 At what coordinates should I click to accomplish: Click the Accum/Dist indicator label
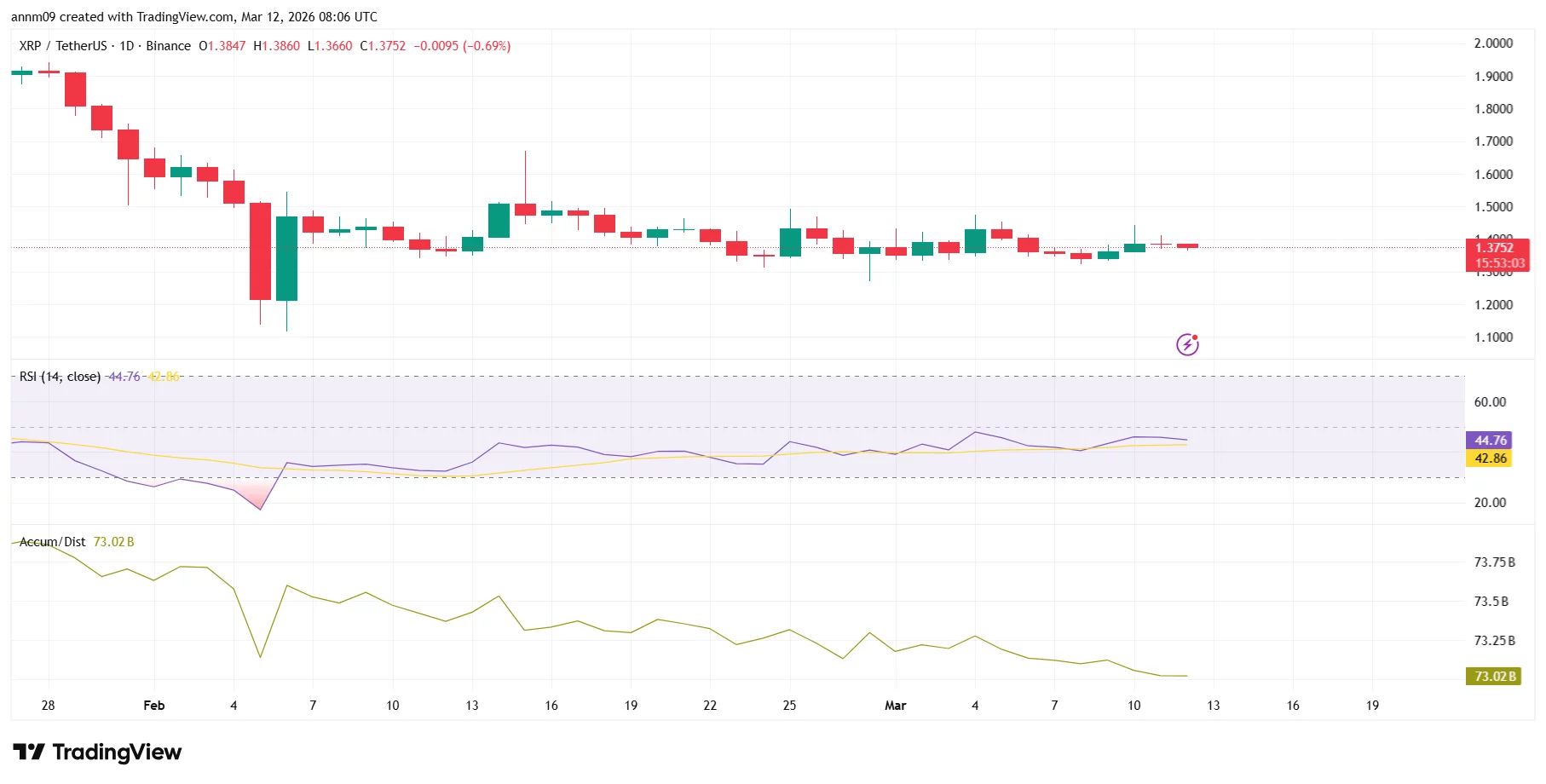(53, 541)
